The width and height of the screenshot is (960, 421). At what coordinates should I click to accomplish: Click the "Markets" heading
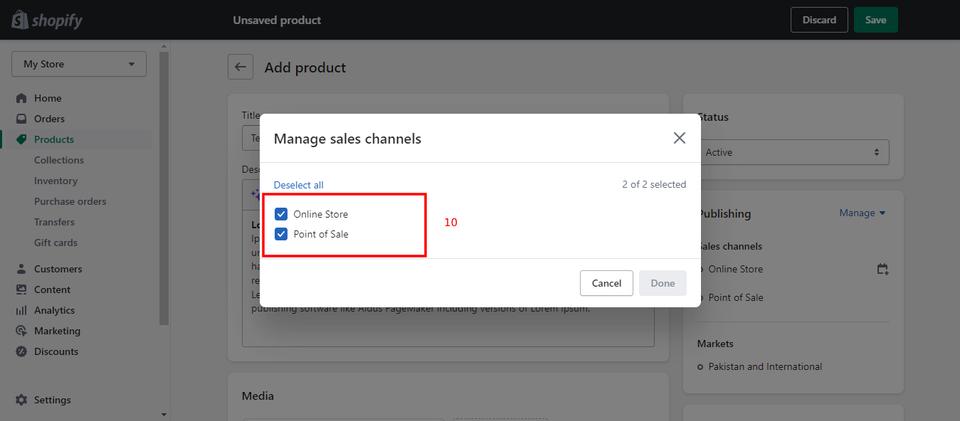click(715, 344)
